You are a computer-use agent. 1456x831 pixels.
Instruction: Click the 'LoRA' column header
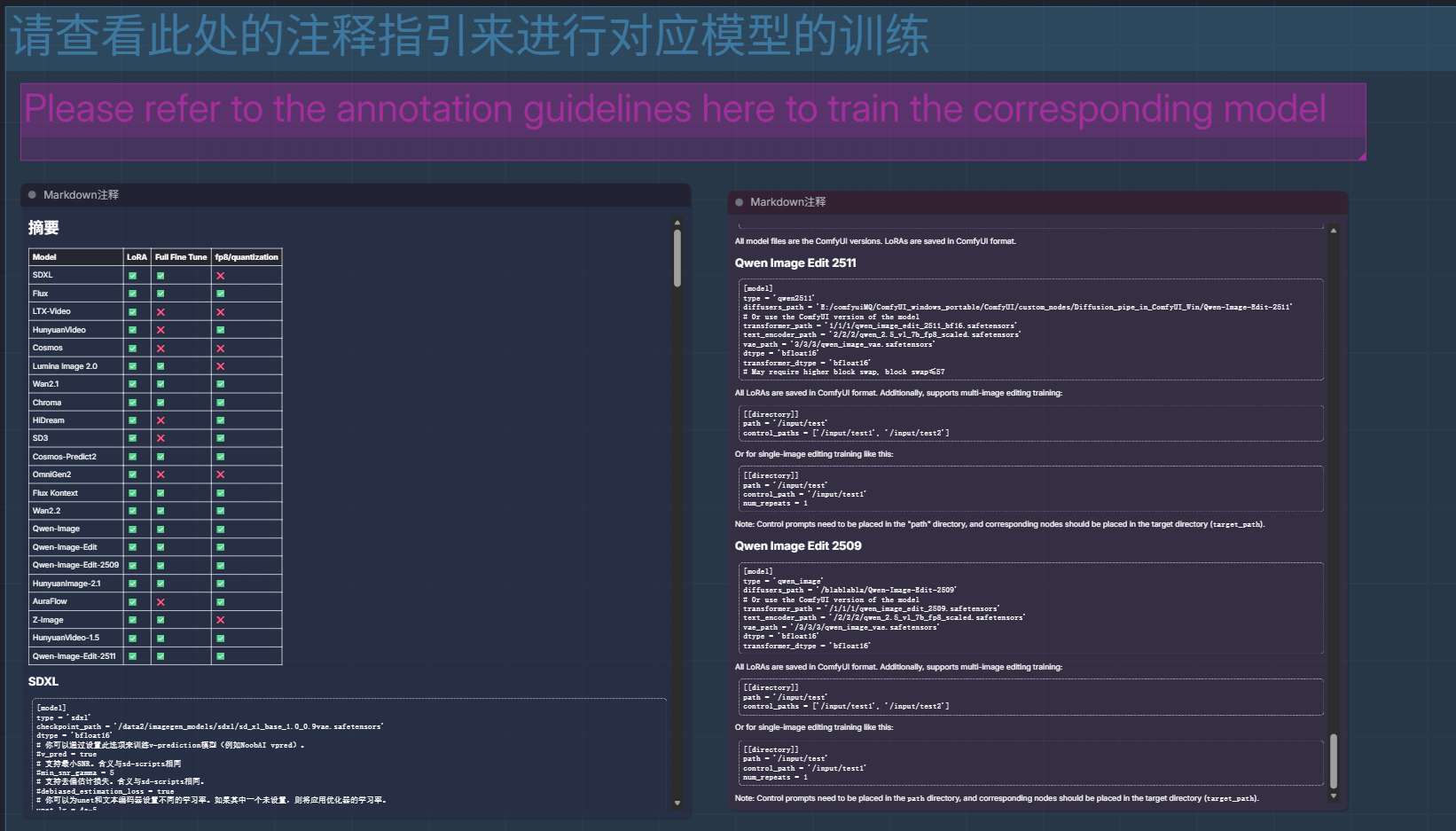coord(137,257)
